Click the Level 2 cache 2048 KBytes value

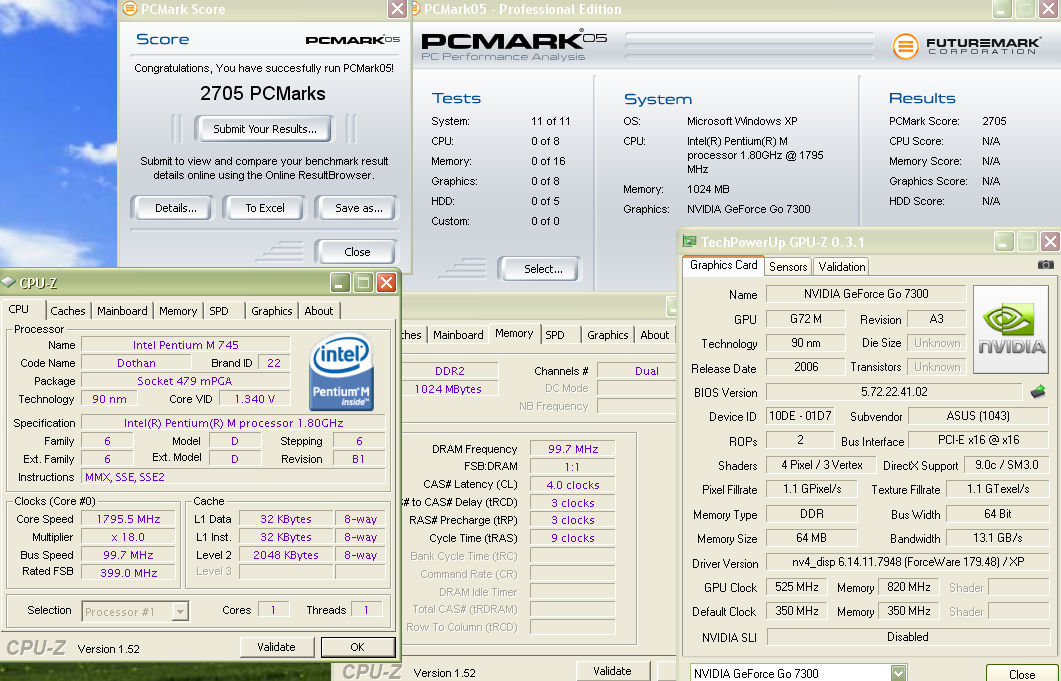point(286,554)
